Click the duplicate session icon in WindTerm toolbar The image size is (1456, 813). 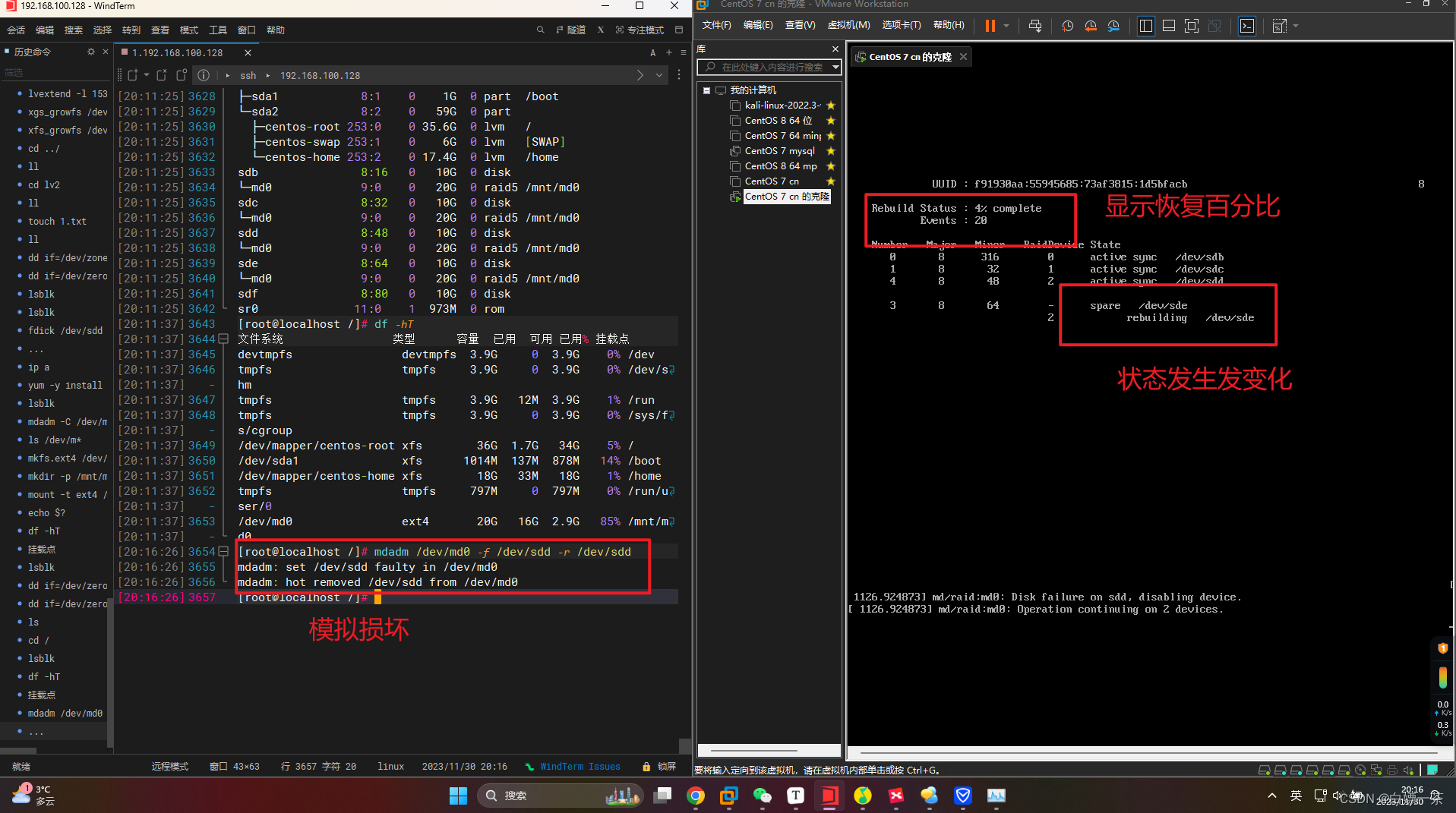tap(181, 75)
